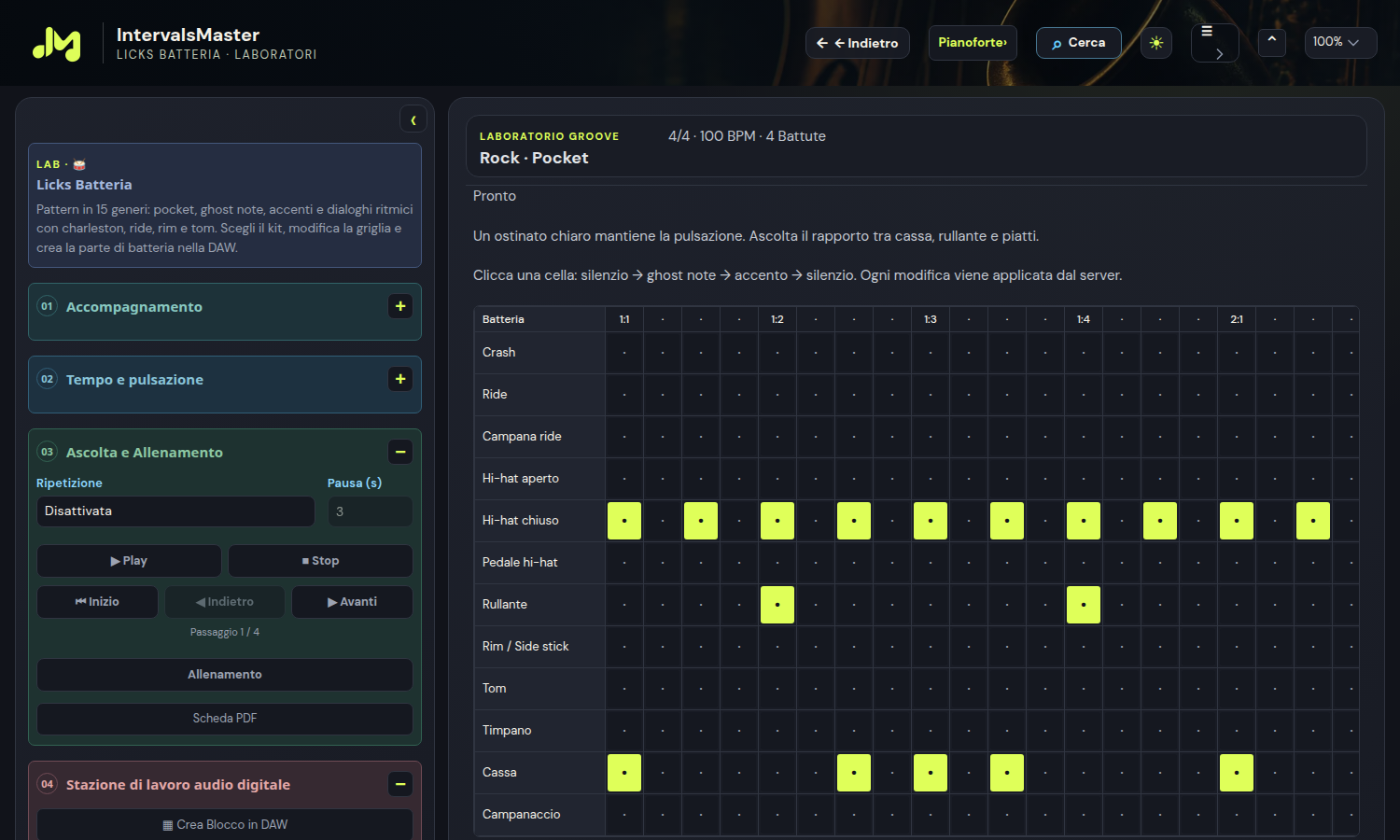Image resolution: width=1400 pixels, height=840 pixels.
Task: Click the IntervalsMaster logo icon
Action: tap(57, 43)
